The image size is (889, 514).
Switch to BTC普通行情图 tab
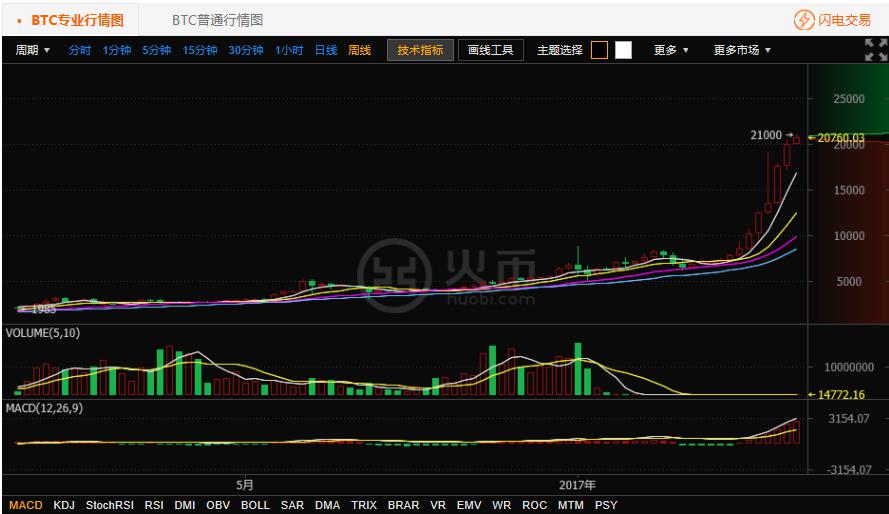pos(217,20)
